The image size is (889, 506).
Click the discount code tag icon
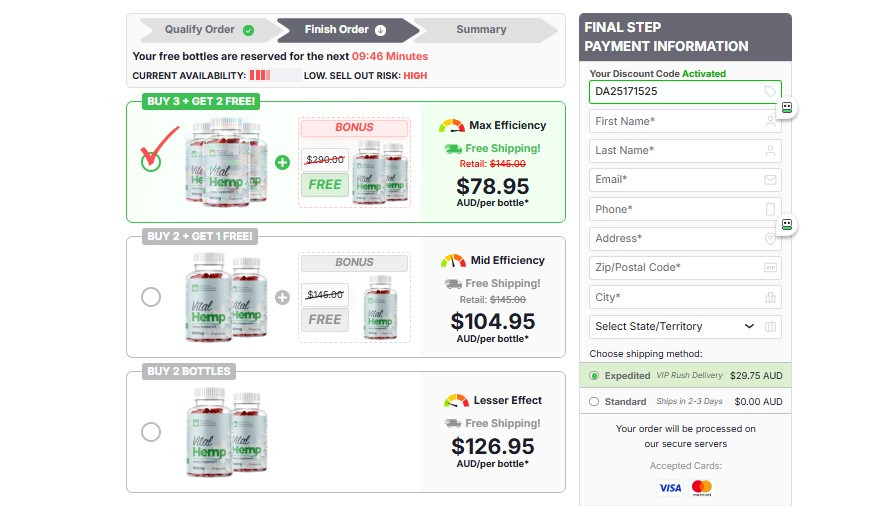770,92
